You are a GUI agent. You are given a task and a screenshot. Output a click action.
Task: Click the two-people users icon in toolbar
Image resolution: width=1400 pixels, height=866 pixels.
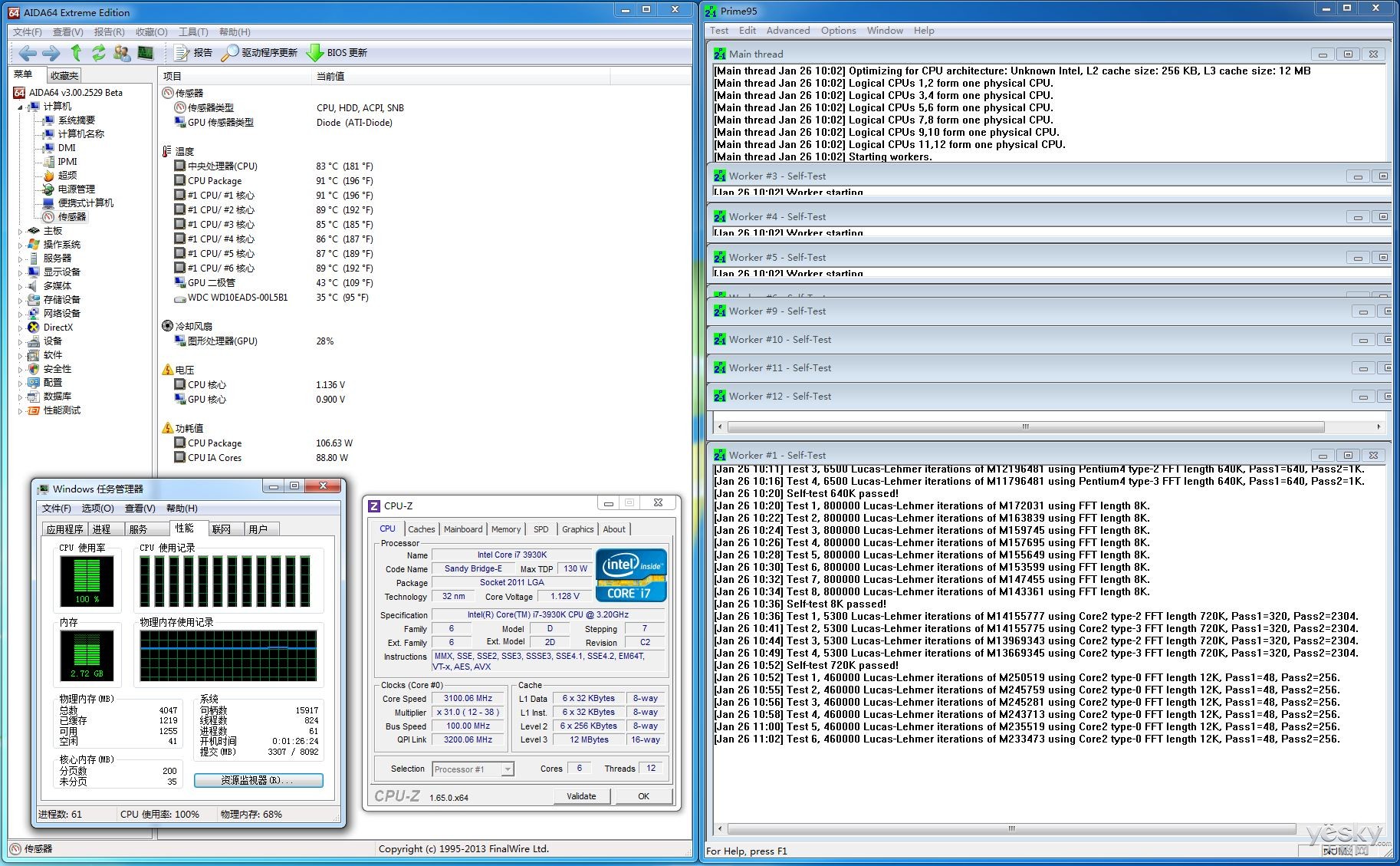tap(121, 53)
